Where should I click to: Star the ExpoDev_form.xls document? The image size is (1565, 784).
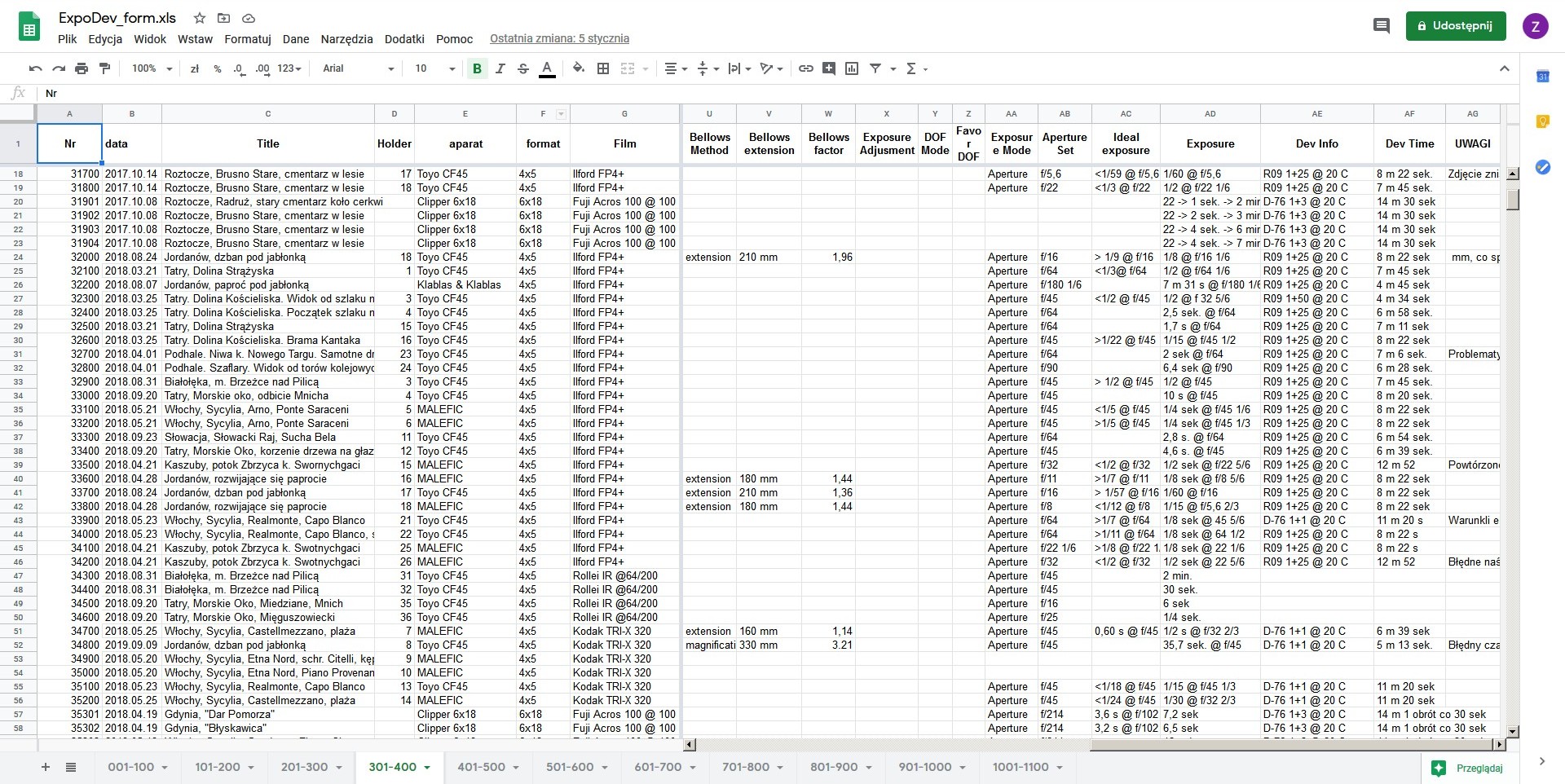[x=199, y=18]
